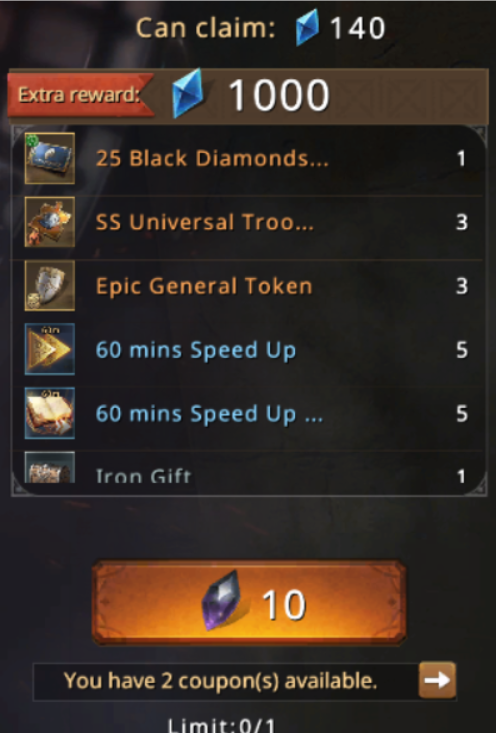The height and width of the screenshot is (733, 496).
Task: Open the coupons arrow button
Action: [437, 680]
